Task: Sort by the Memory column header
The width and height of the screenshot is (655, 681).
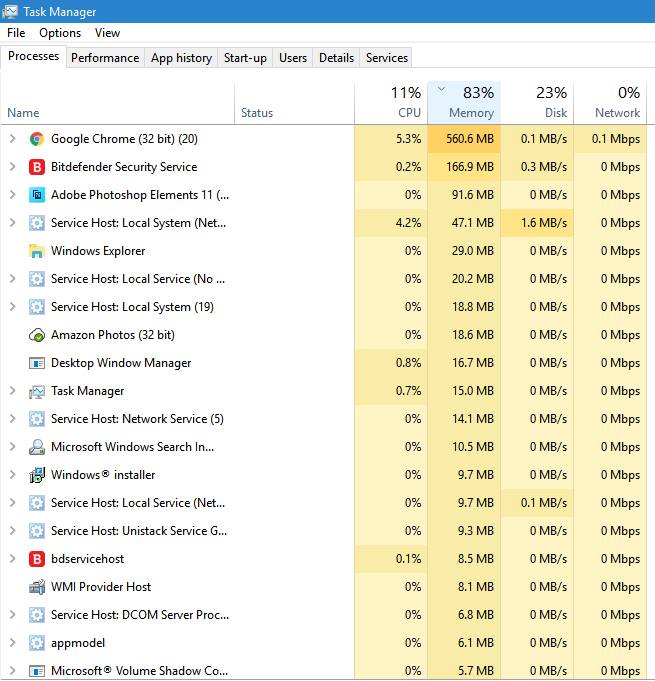Action: coord(464,103)
